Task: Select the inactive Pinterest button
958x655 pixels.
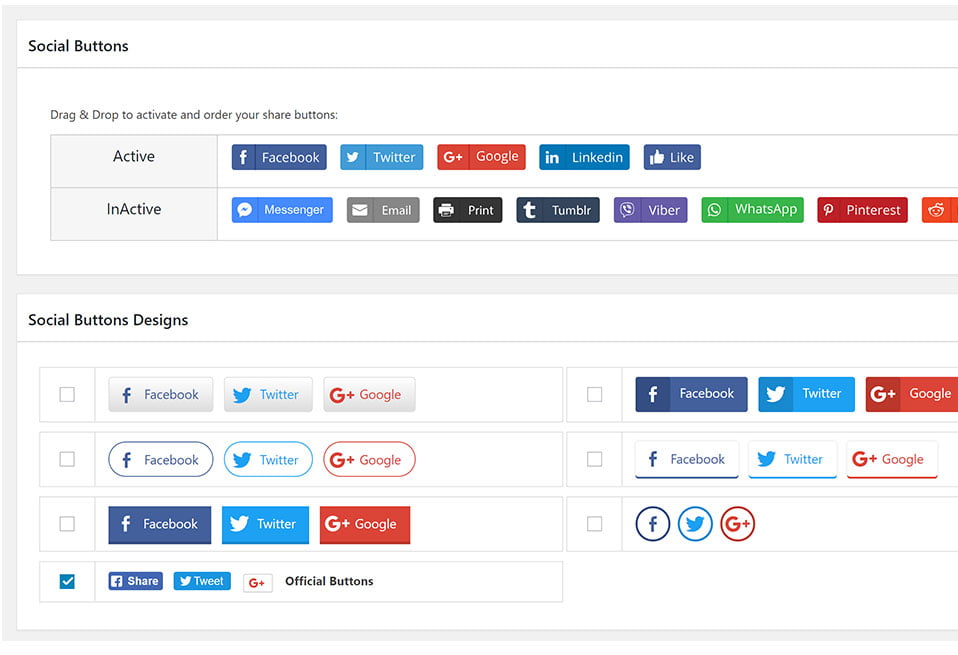Action: [862, 210]
